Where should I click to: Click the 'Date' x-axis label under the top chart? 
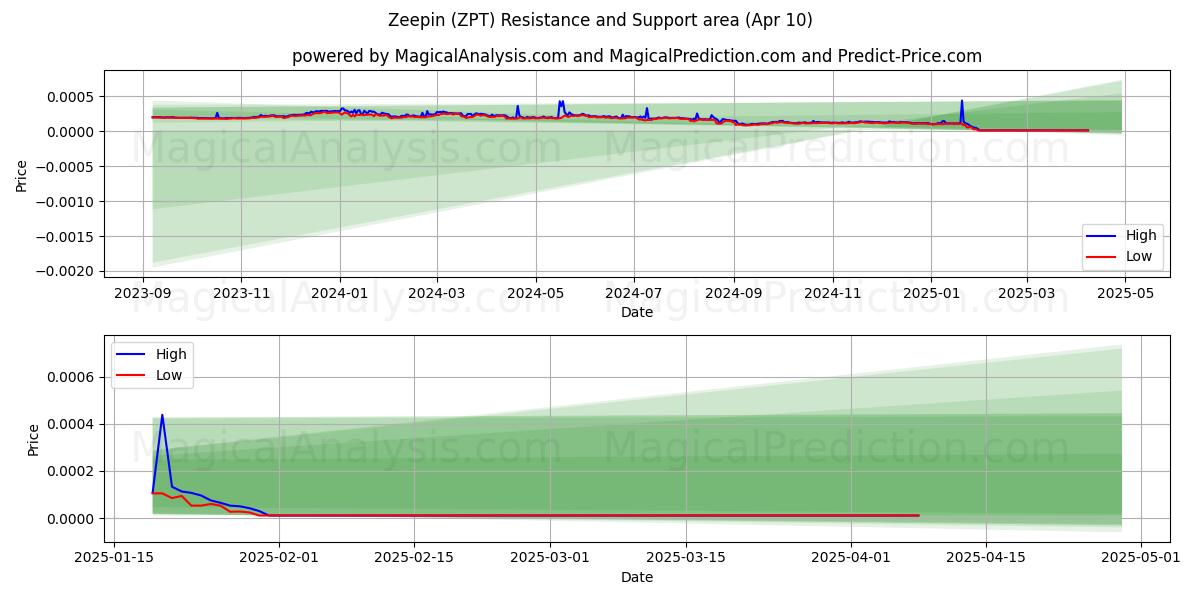[x=637, y=312]
